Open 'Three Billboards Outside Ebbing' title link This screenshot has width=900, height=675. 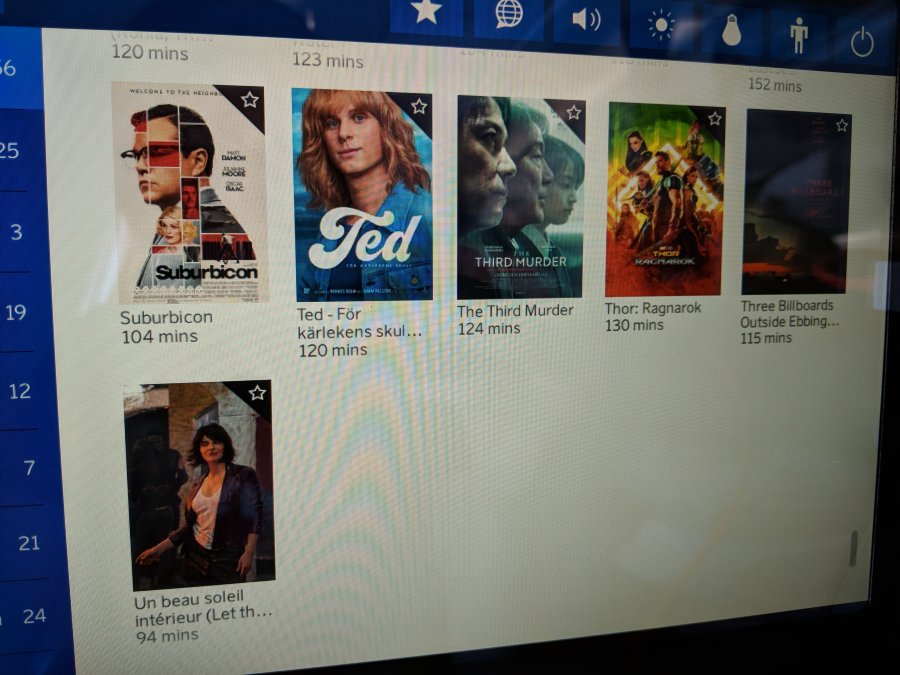coord(789,314)
